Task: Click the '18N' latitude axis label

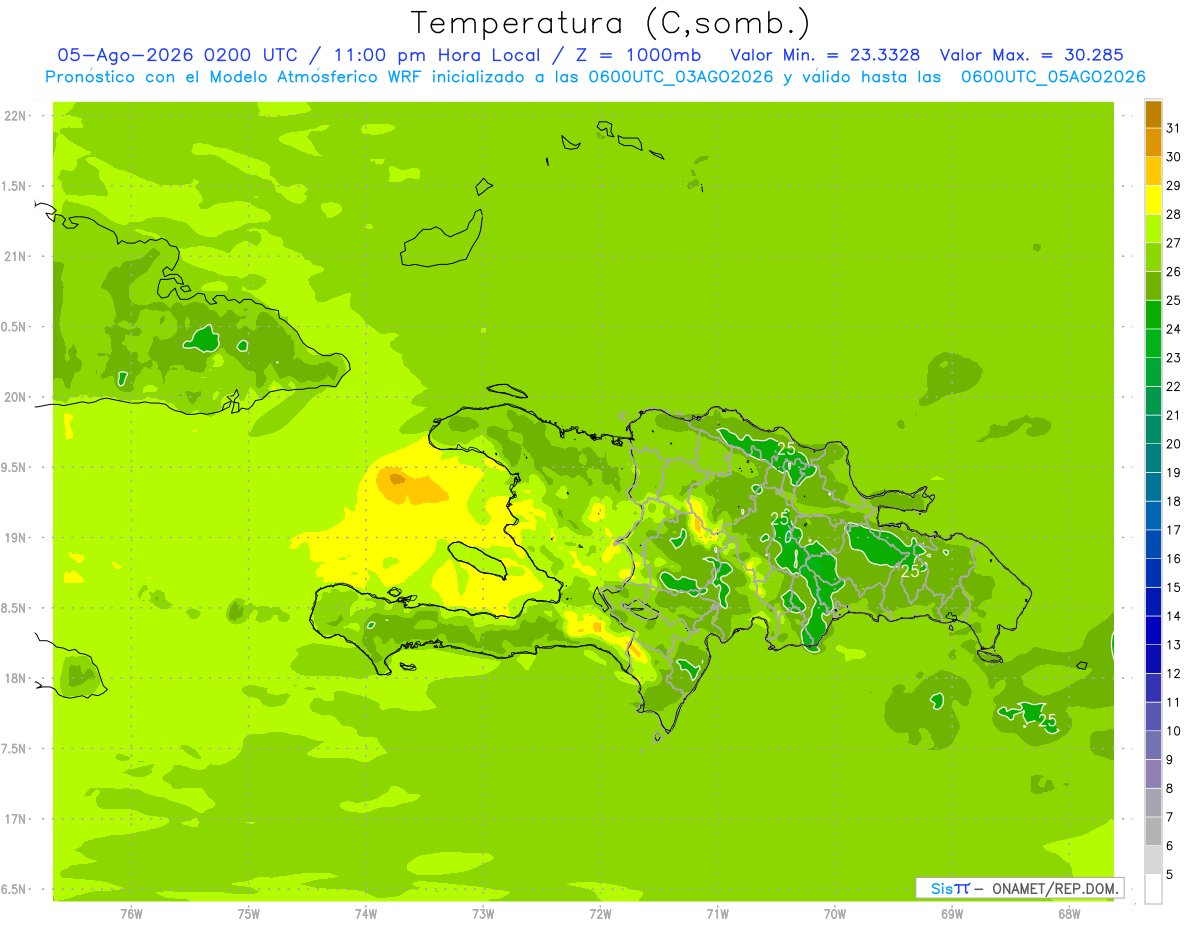Action: click(15, 678)
